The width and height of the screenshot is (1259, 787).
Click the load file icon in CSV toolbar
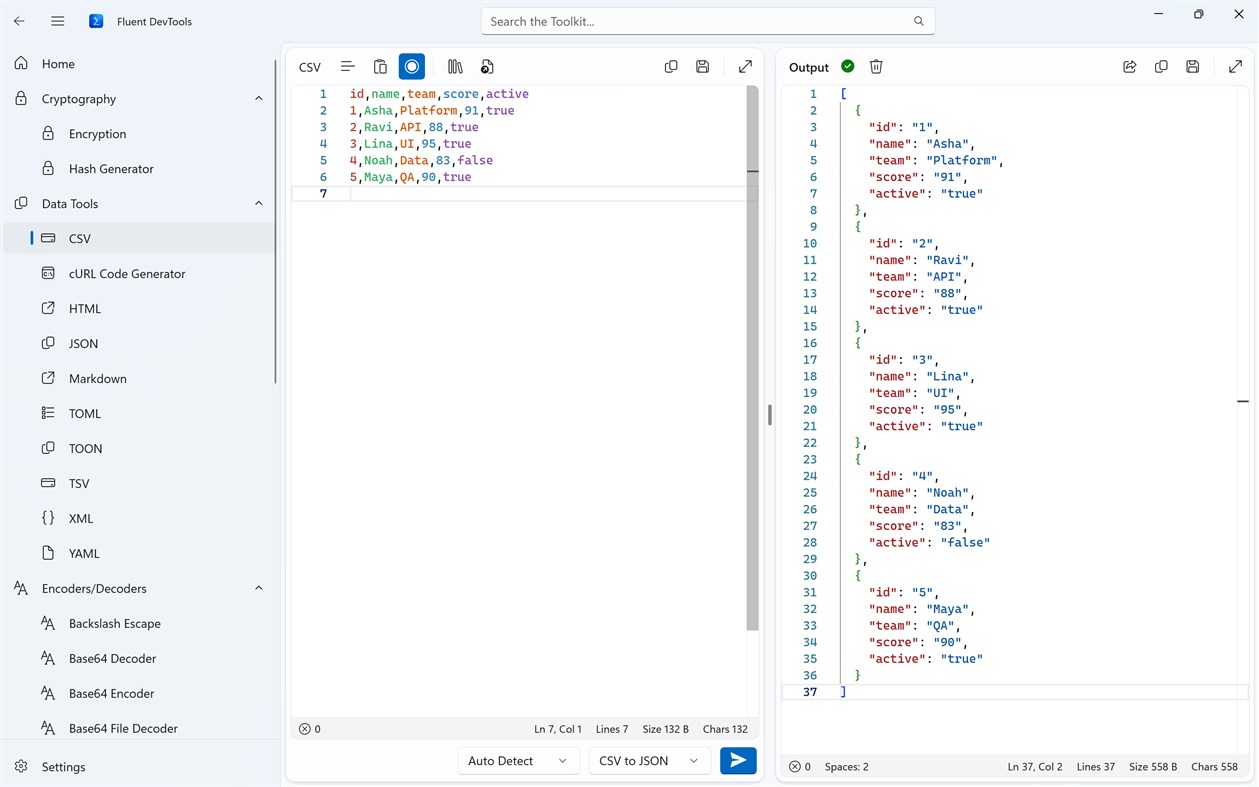[487, 67]
